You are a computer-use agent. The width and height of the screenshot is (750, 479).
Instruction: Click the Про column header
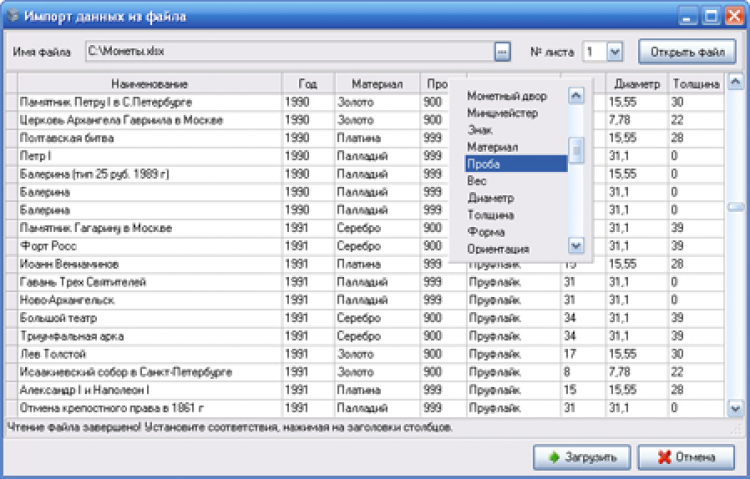pyautogui.click(x=435, y=84)
